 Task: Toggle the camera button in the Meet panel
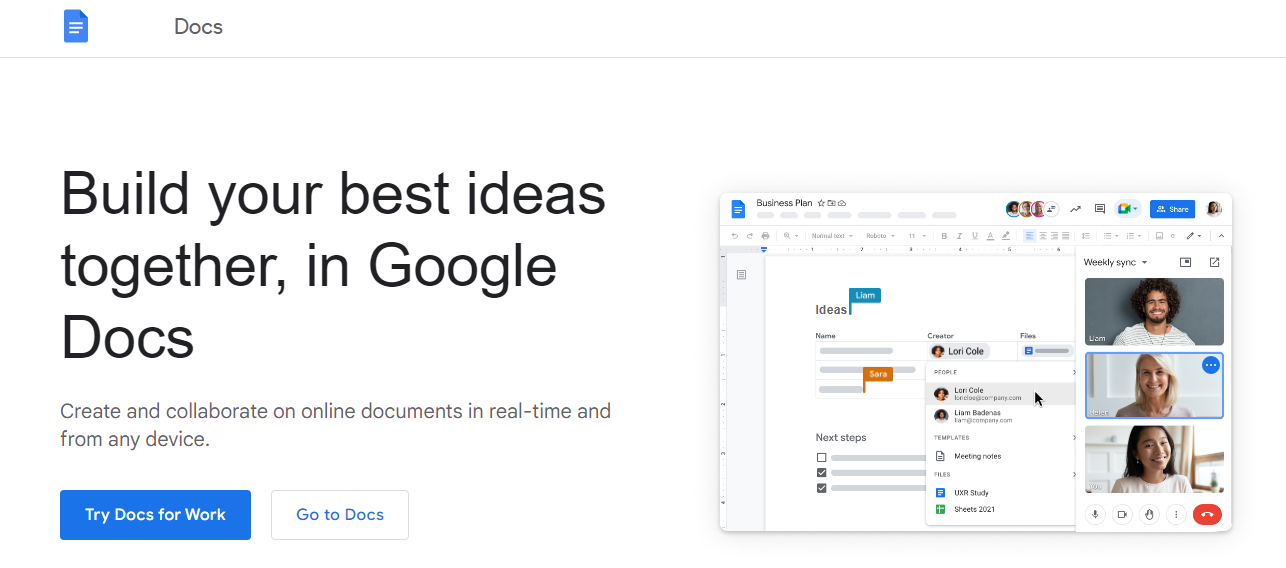[x=1122, y=514]
